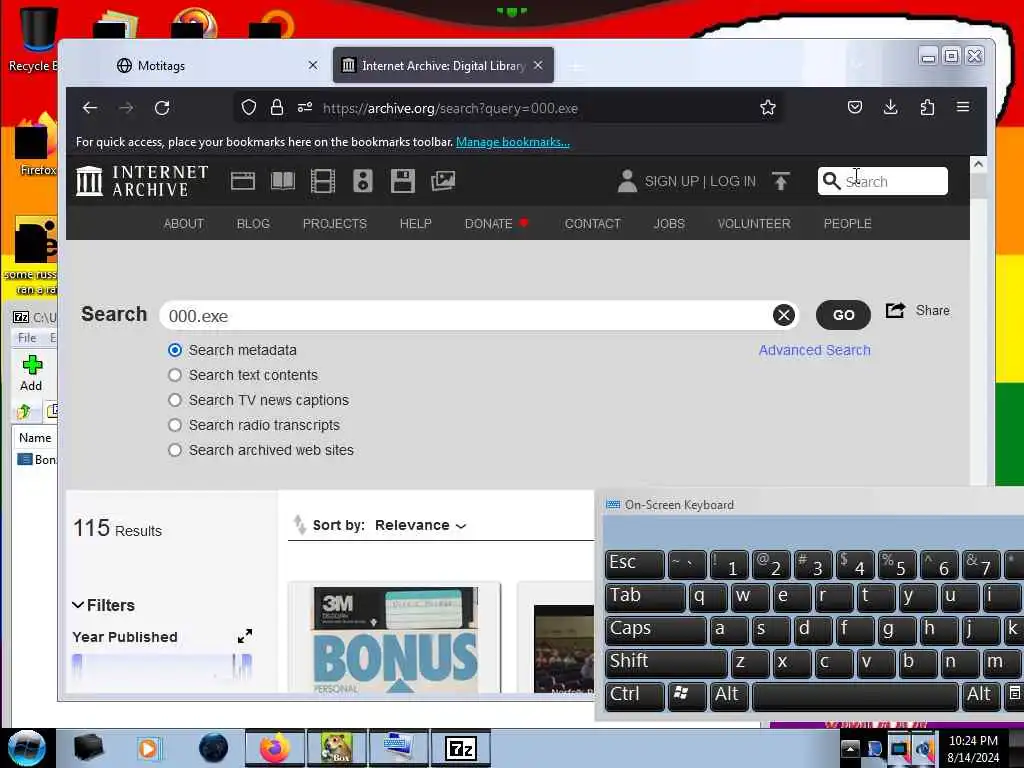Open the Software floppy disk icon

pyautogui.click(x=402, y=181)
